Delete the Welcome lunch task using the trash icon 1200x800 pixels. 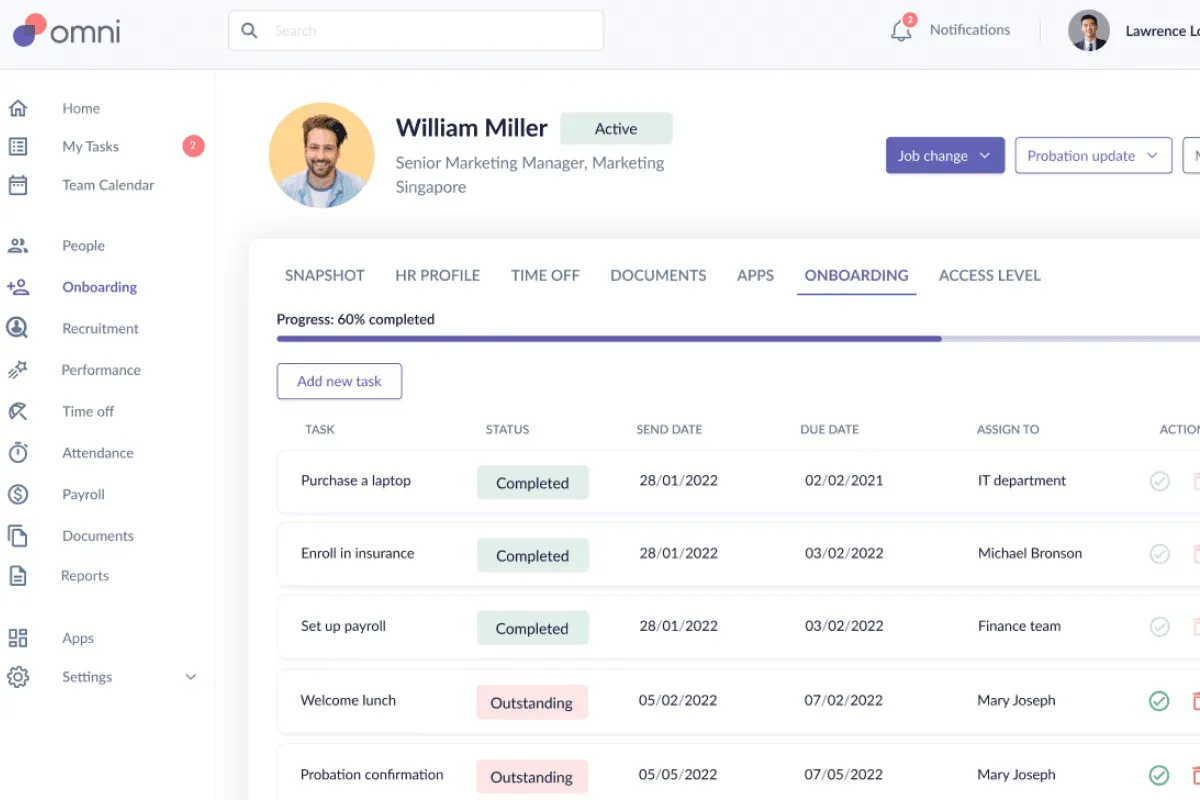click(x=1196, y=701)
